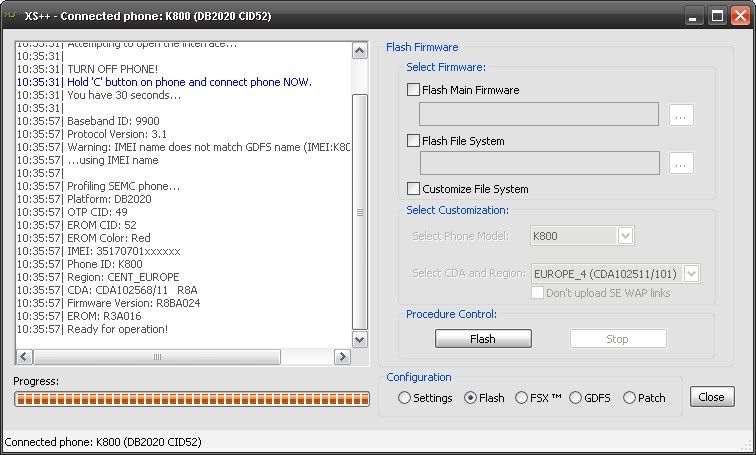Click log scroll up arrow
This screenshot has width=756, height=455.
pos(360,51)
